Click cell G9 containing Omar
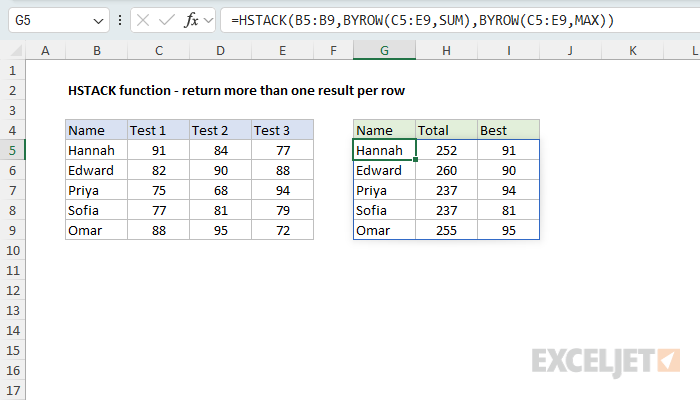Image resolution: width=700 pixels, height=400 pixels. (x=384, y=230)
